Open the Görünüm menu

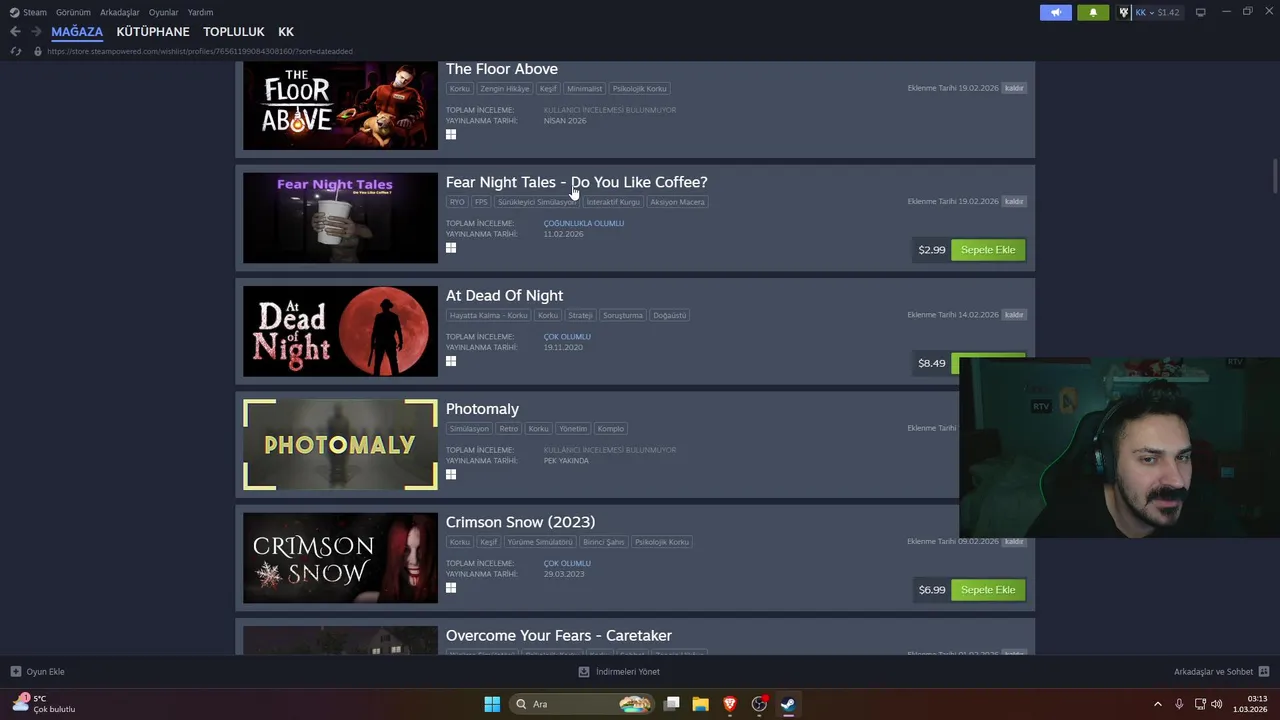(x=73, y=12)
